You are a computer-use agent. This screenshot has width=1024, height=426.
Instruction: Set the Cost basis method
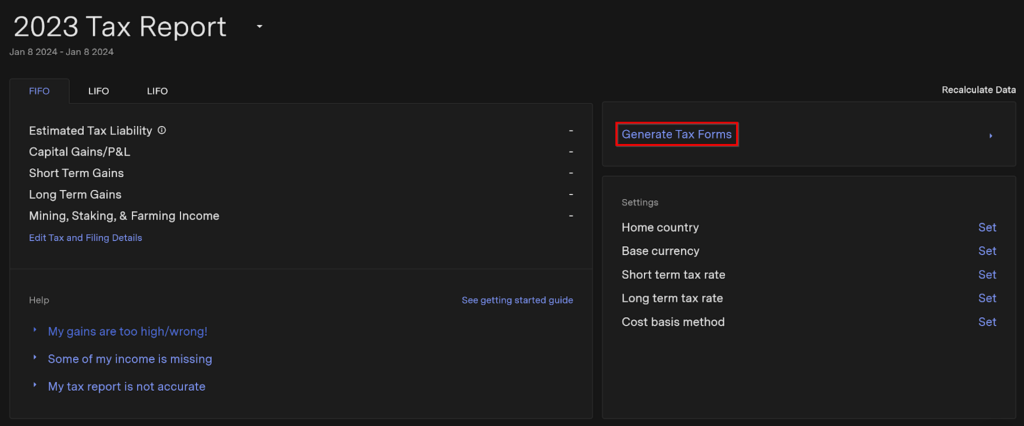(x=987, y=321)
